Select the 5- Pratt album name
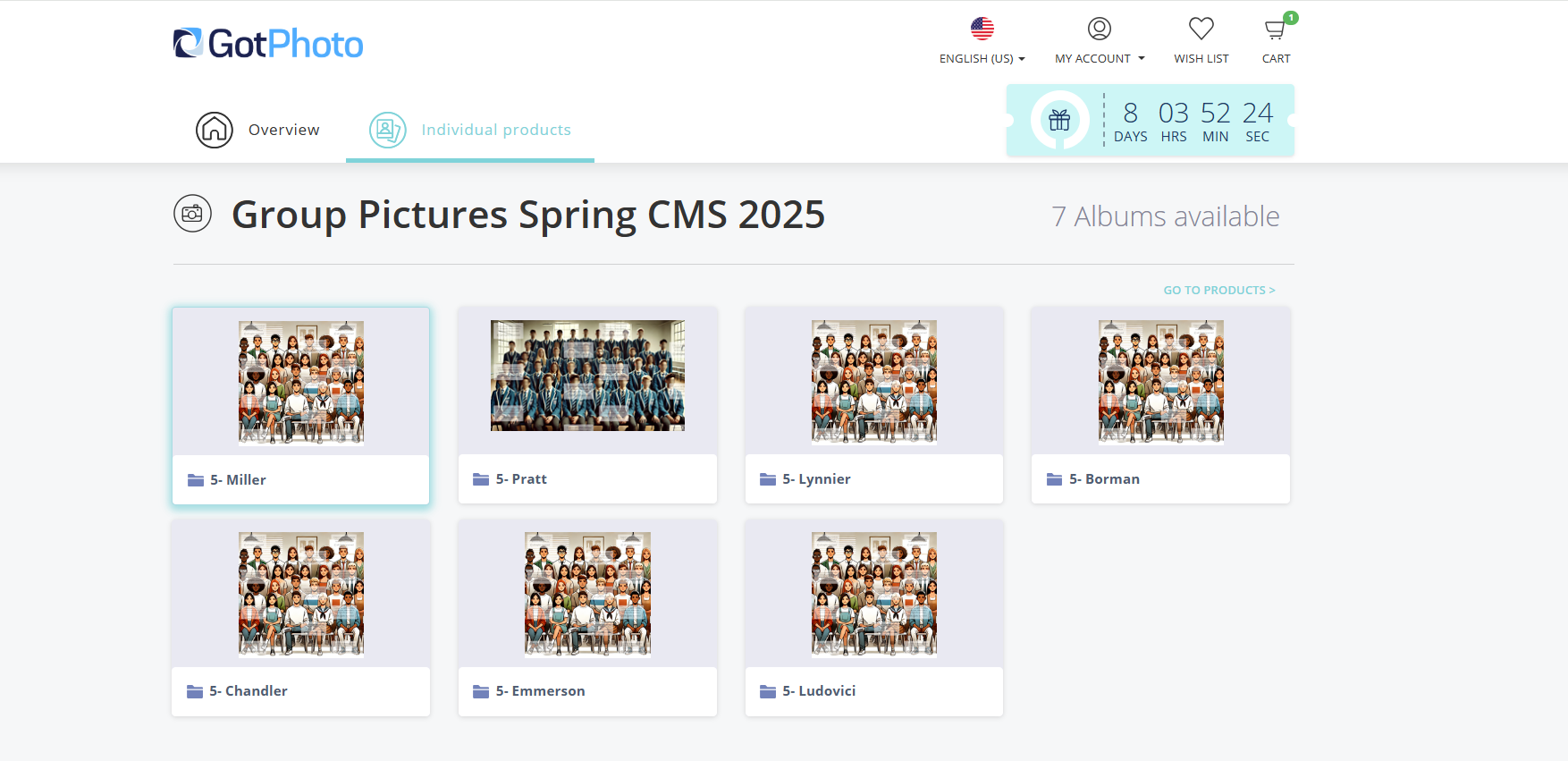This screenshot has height=761, width=1568. (x=521, y=479)
